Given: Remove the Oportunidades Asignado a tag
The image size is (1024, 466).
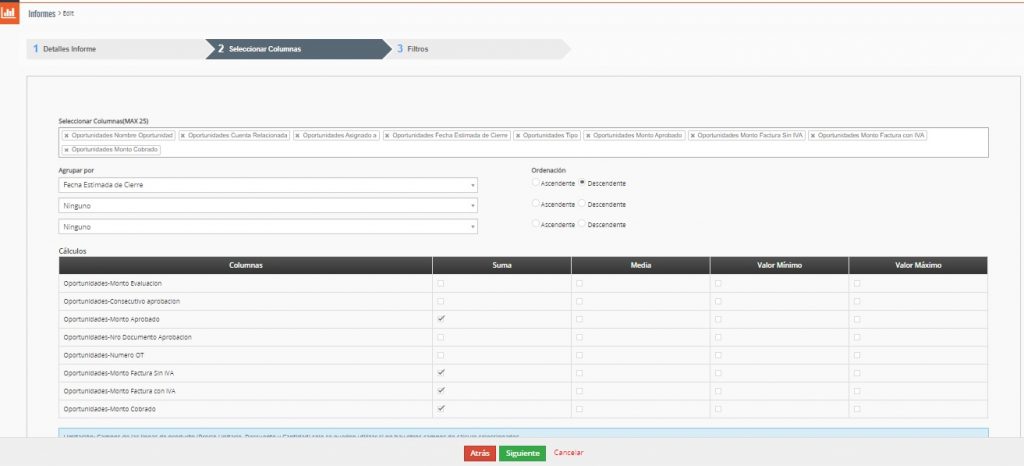Looking at the screenshot, I should point(298,135).
